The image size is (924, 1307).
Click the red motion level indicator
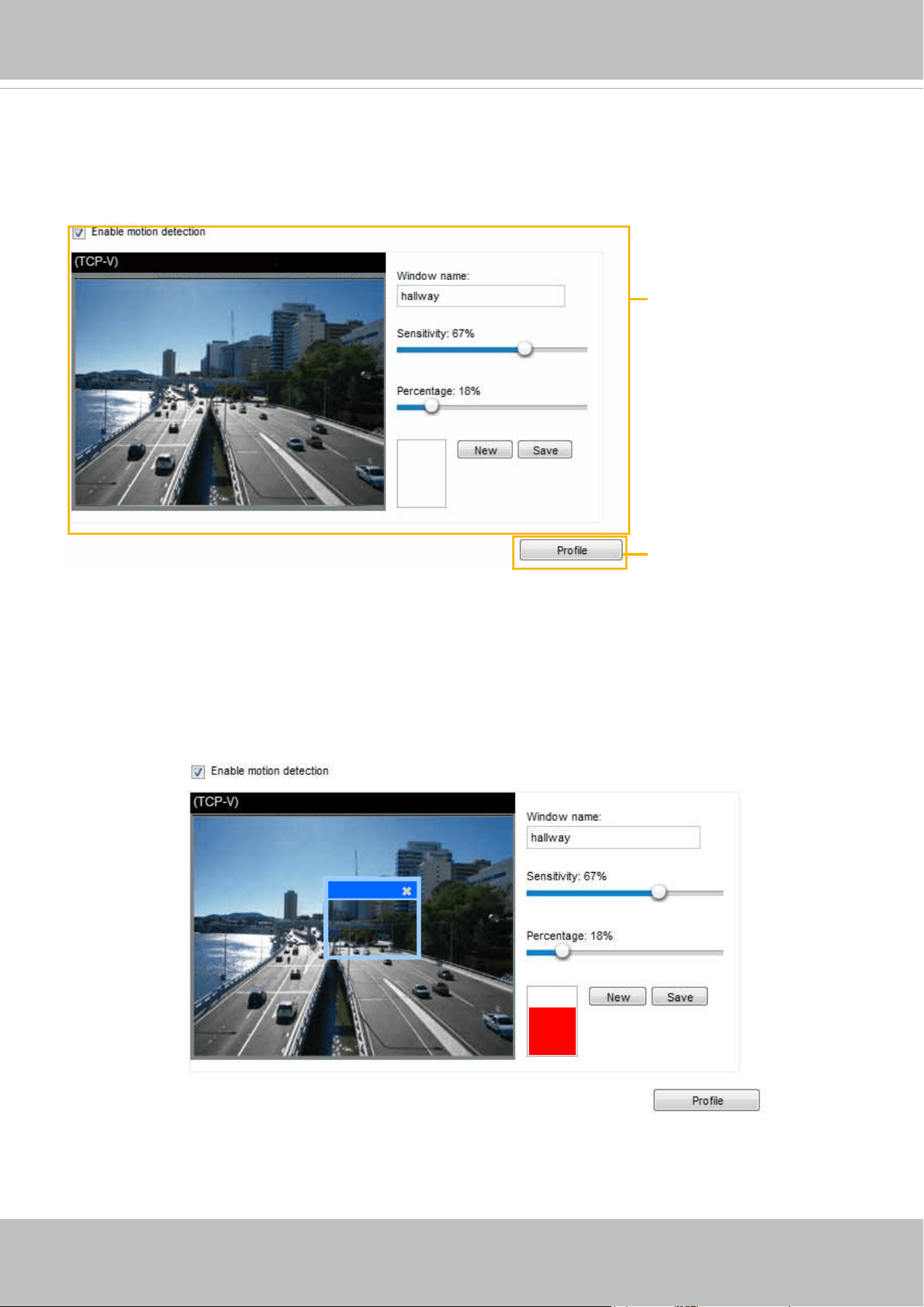click(552, 1031)
